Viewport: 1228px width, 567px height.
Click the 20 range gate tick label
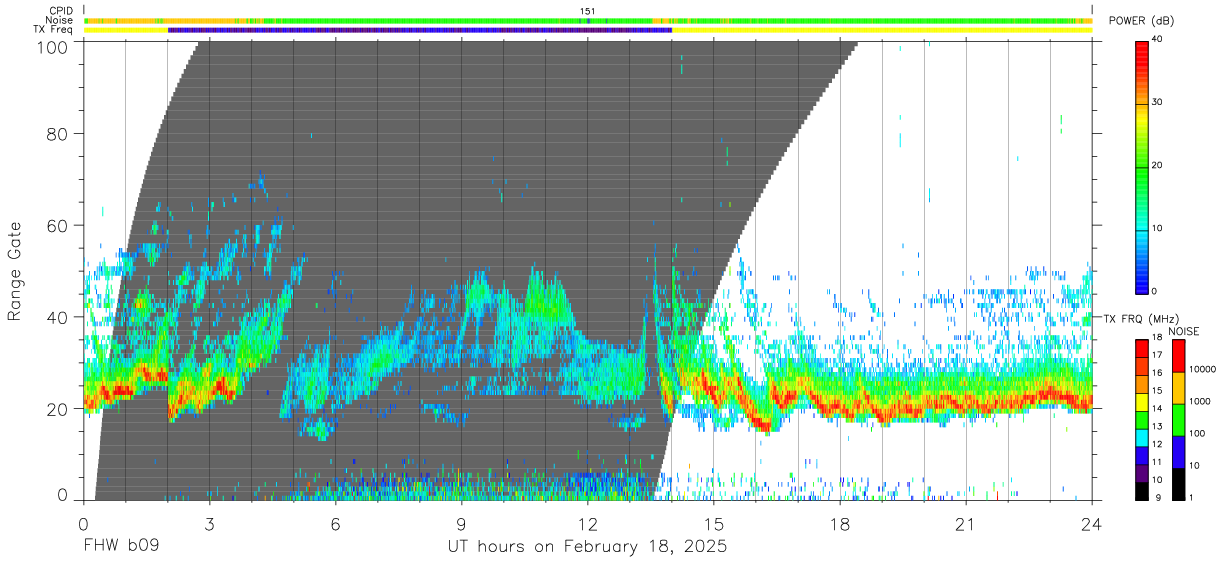pyautogui.click(x=57, y=409)
